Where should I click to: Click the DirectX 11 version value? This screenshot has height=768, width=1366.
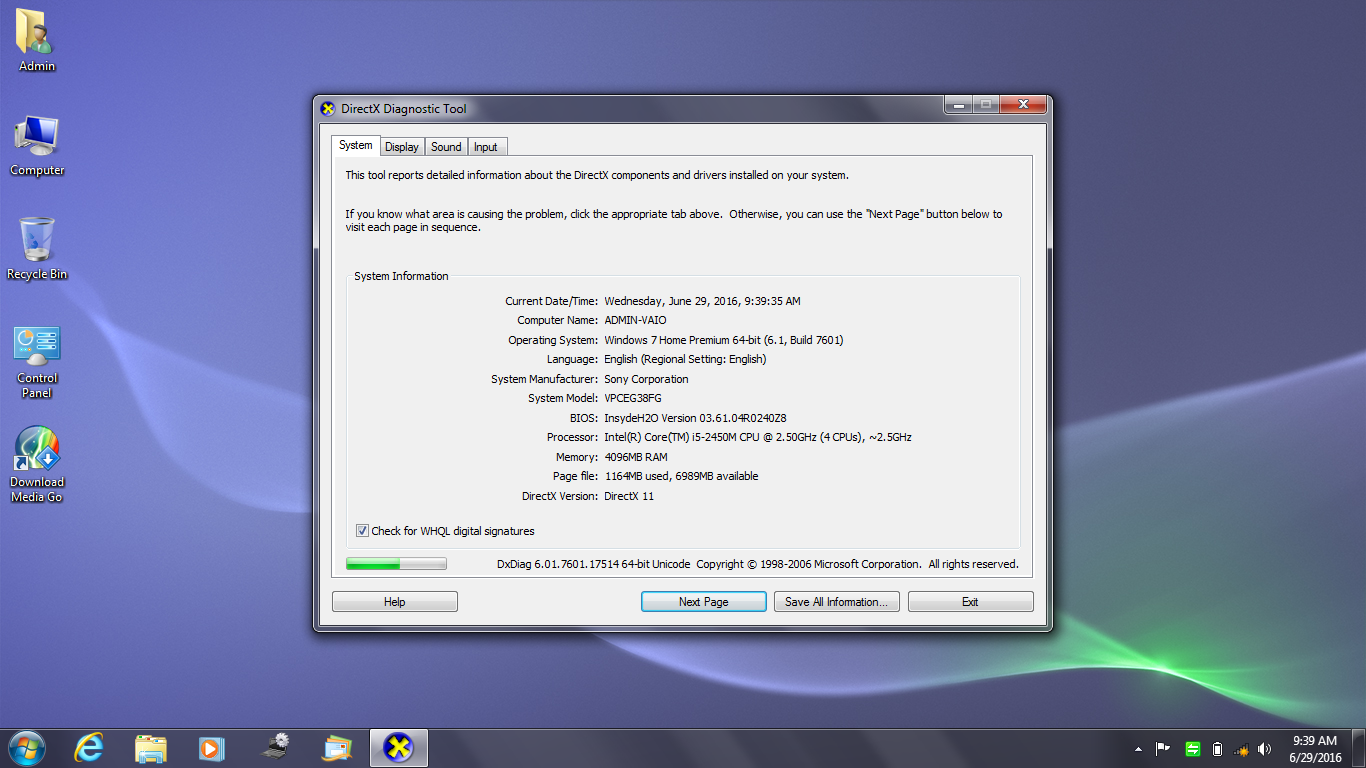click(629, 496)
